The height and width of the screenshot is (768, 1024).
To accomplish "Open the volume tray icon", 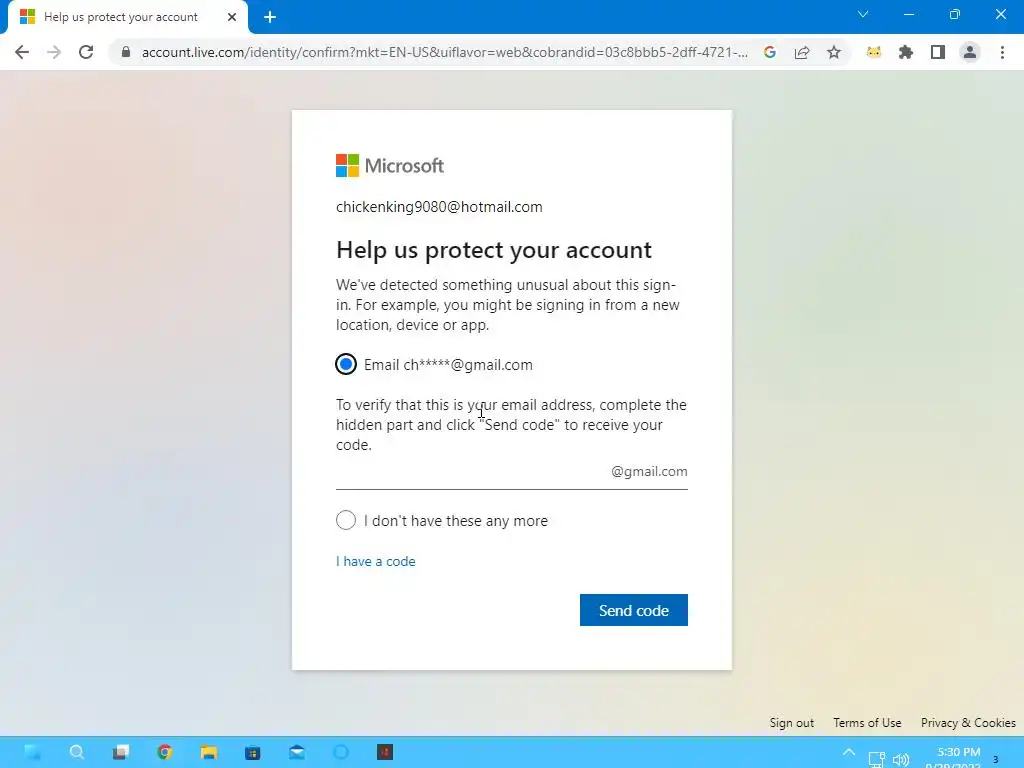I will [x=901, y=759].
